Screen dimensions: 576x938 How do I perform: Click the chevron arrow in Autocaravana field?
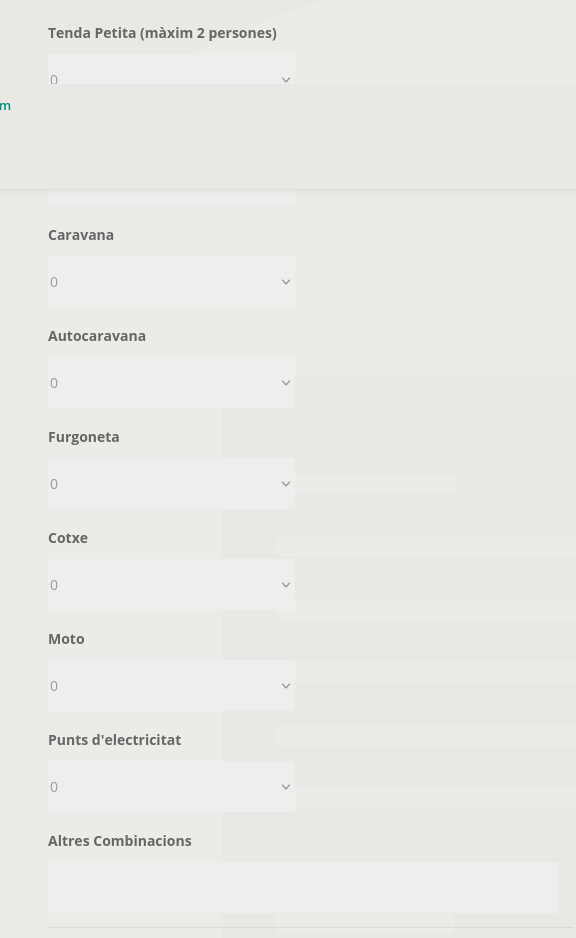286,383
